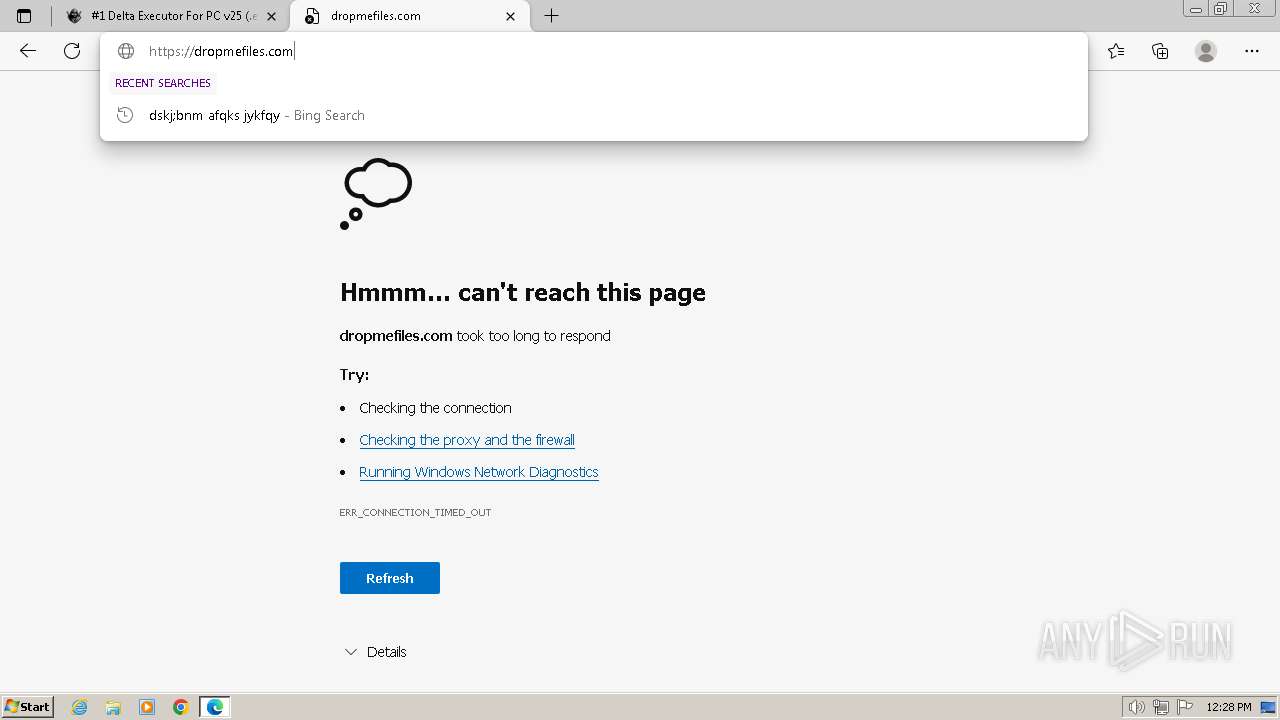Viewport: 1280px width, 720px height.
Task: Reload the page using the refresh icon
Action: pos(72,51)
